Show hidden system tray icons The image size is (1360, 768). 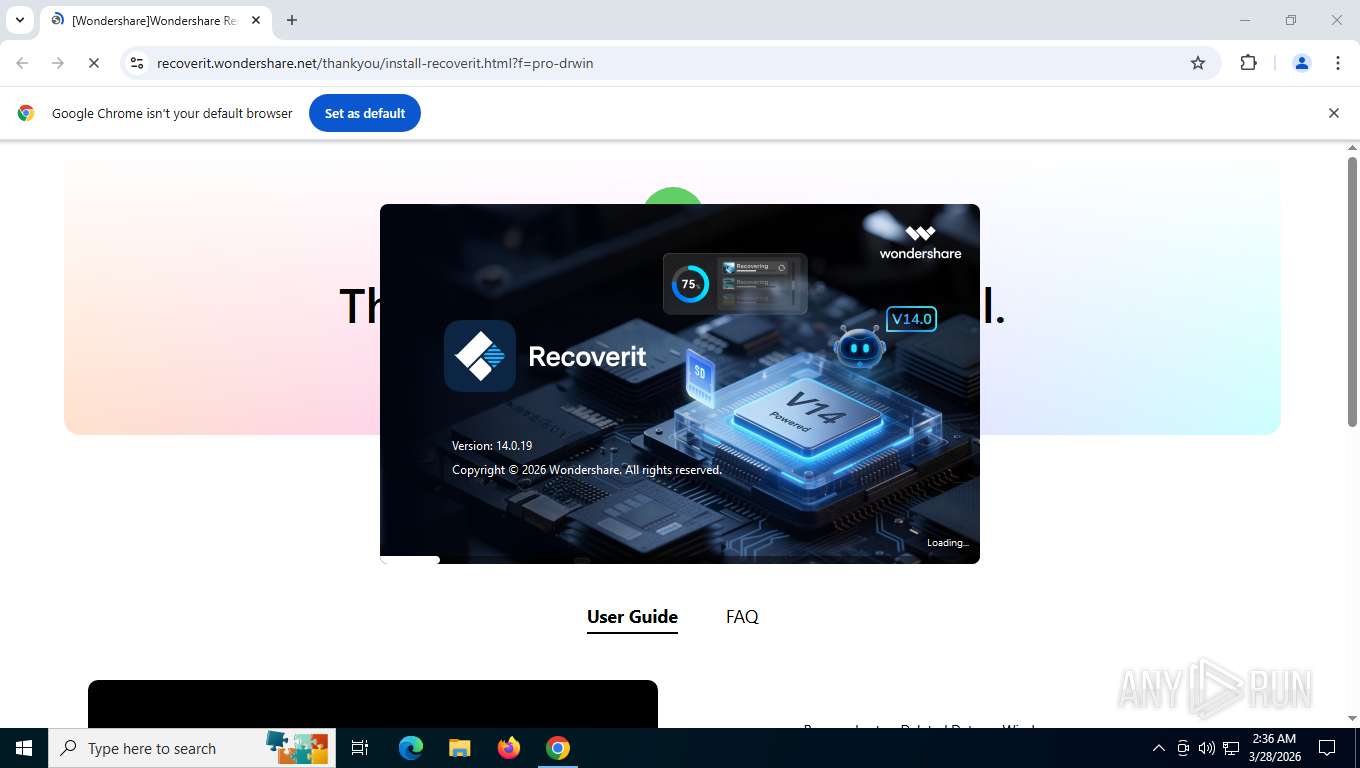click(x=1159, y=748)
